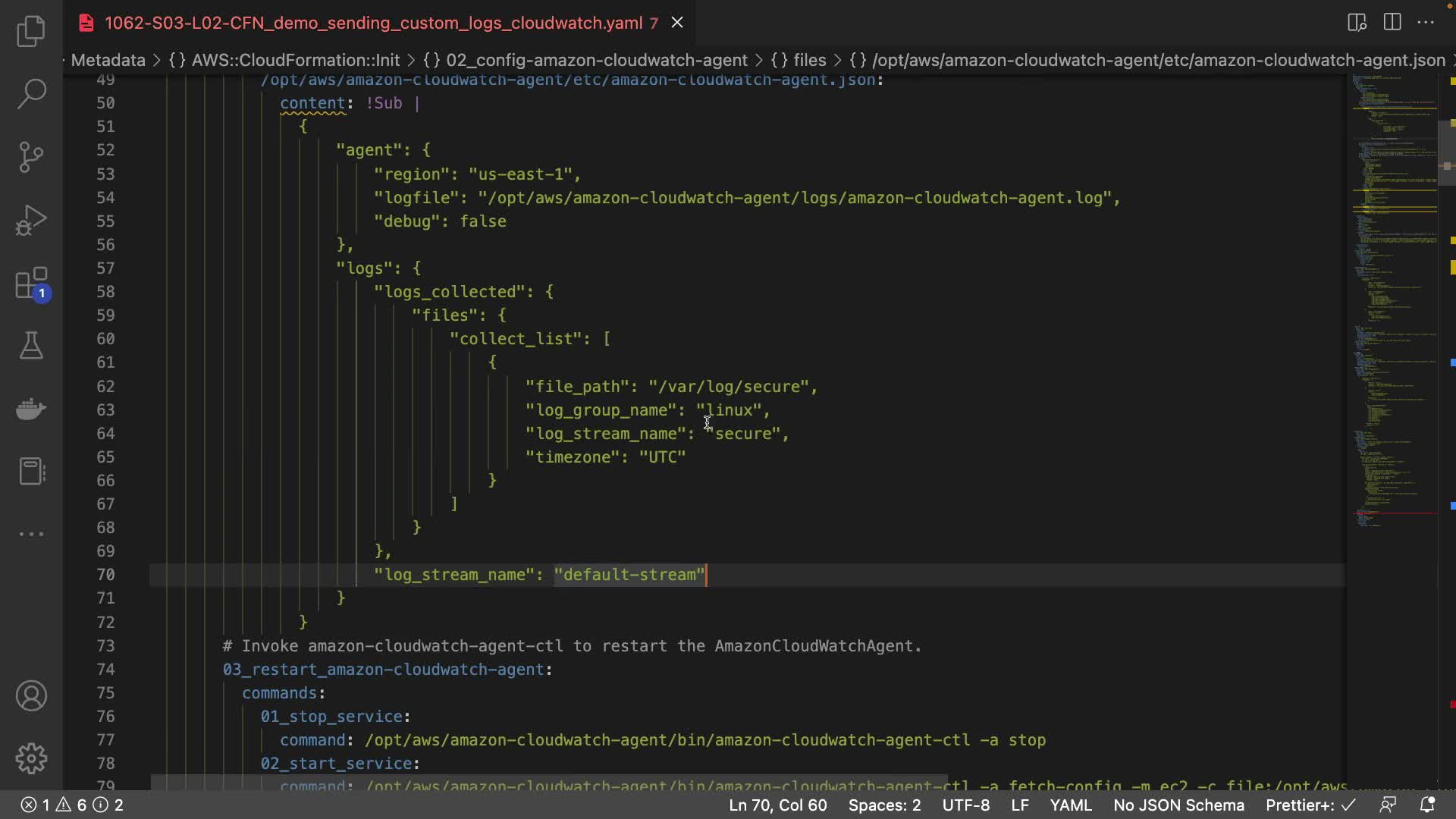The height and width of the screenshot is (819, 1456).
Task: Open the Accounts icon menu
Action: tap(31, 695)
